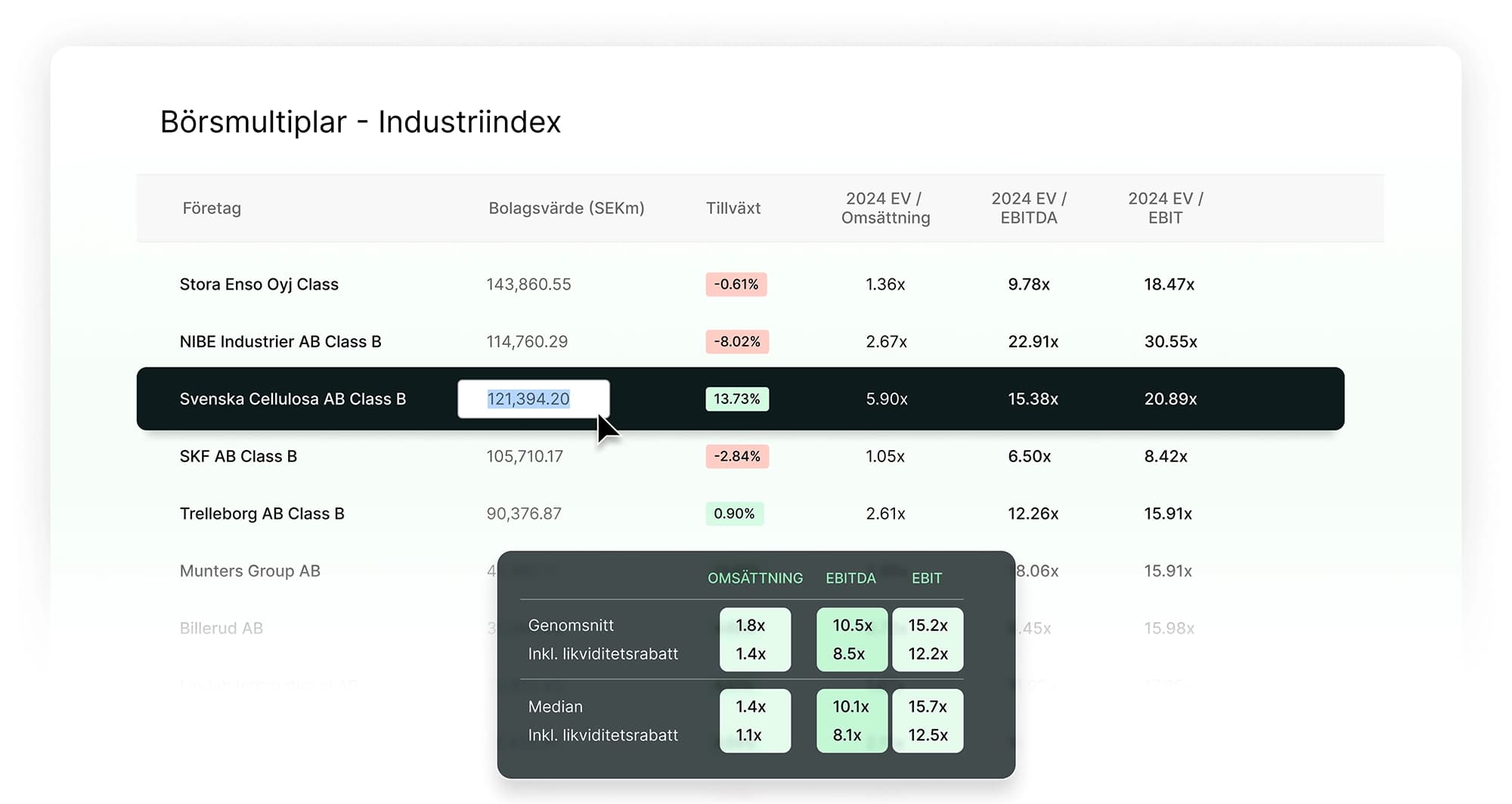Click SKF's 8.42x EBIT multiple

point(1166,457)
